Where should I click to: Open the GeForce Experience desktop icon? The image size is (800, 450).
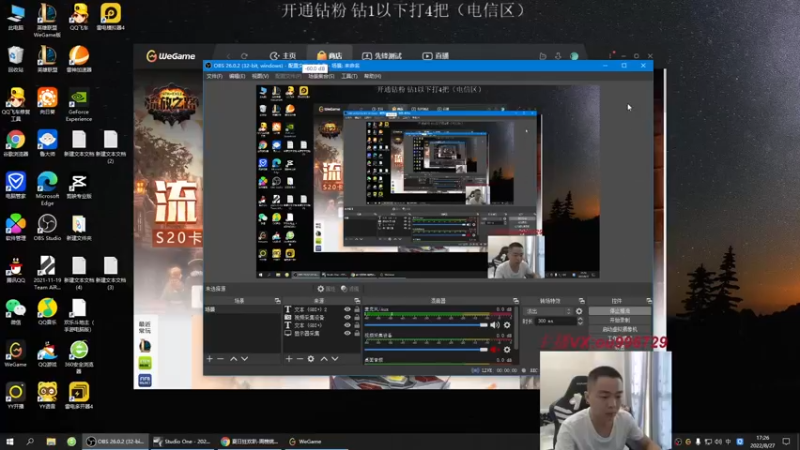[79, 106]
